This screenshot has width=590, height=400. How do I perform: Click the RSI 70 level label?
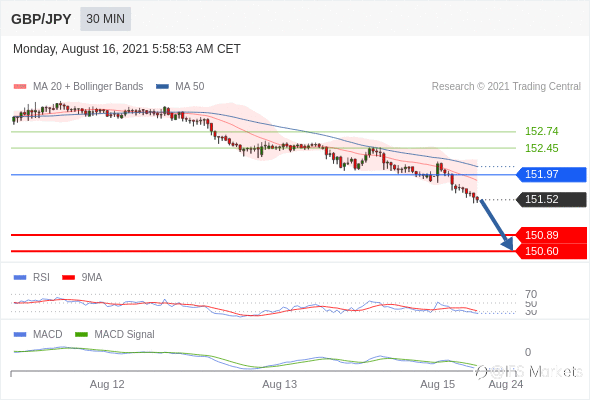(x=531, y=294)
